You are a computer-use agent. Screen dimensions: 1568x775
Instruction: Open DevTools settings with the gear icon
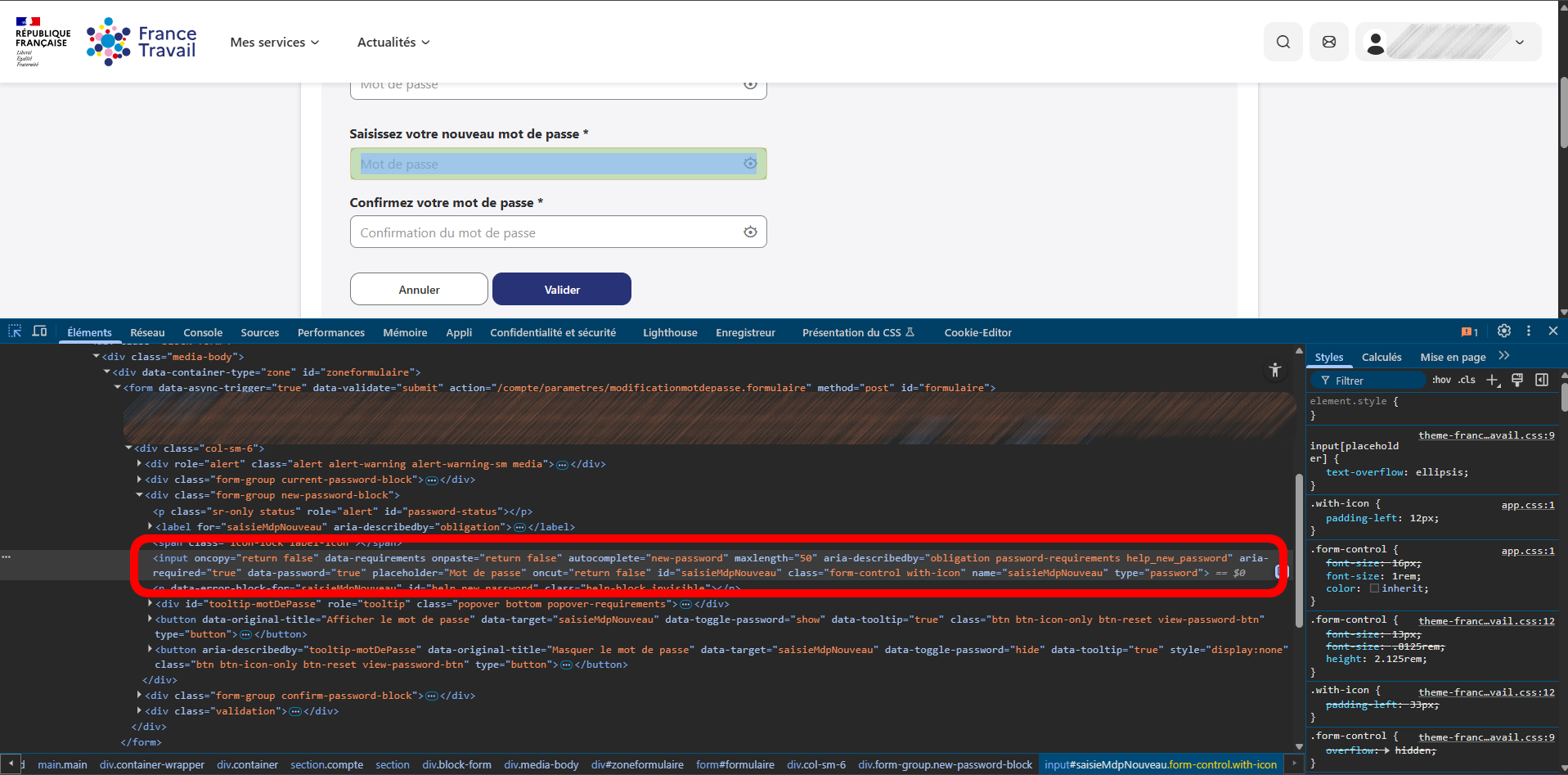pyautogui.click(x=1503, y=331)
